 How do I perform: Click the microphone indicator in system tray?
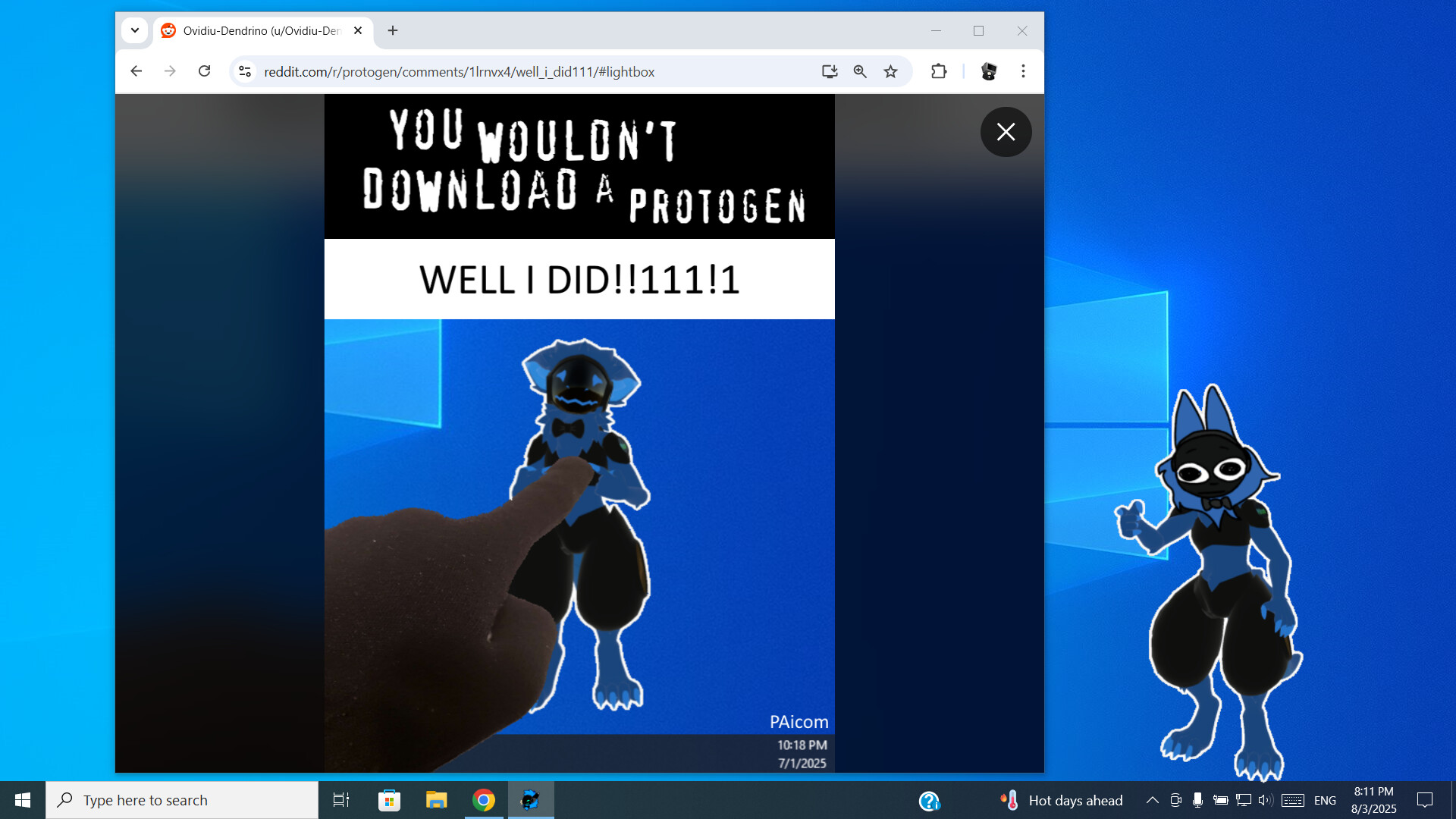point(1197,800)
